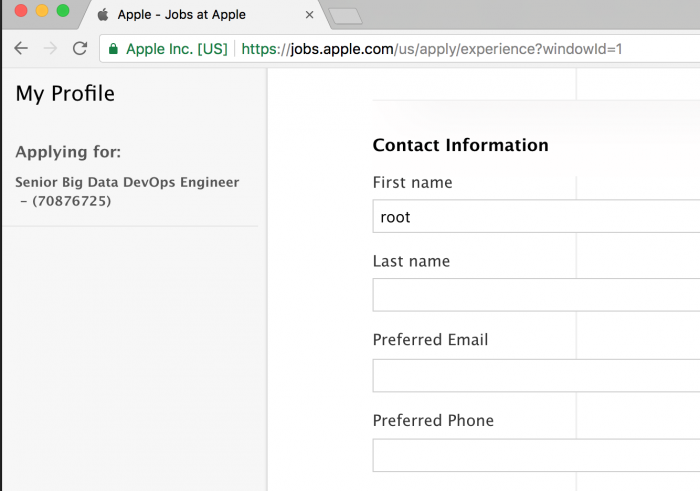Screen dimensions: 700x491
Task: Open a new browser tab
Action: [345, 16]
